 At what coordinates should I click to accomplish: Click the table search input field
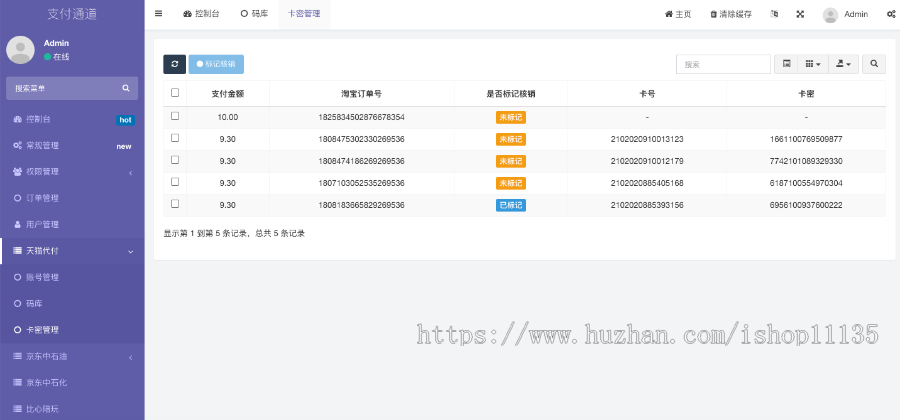[722, 64]
